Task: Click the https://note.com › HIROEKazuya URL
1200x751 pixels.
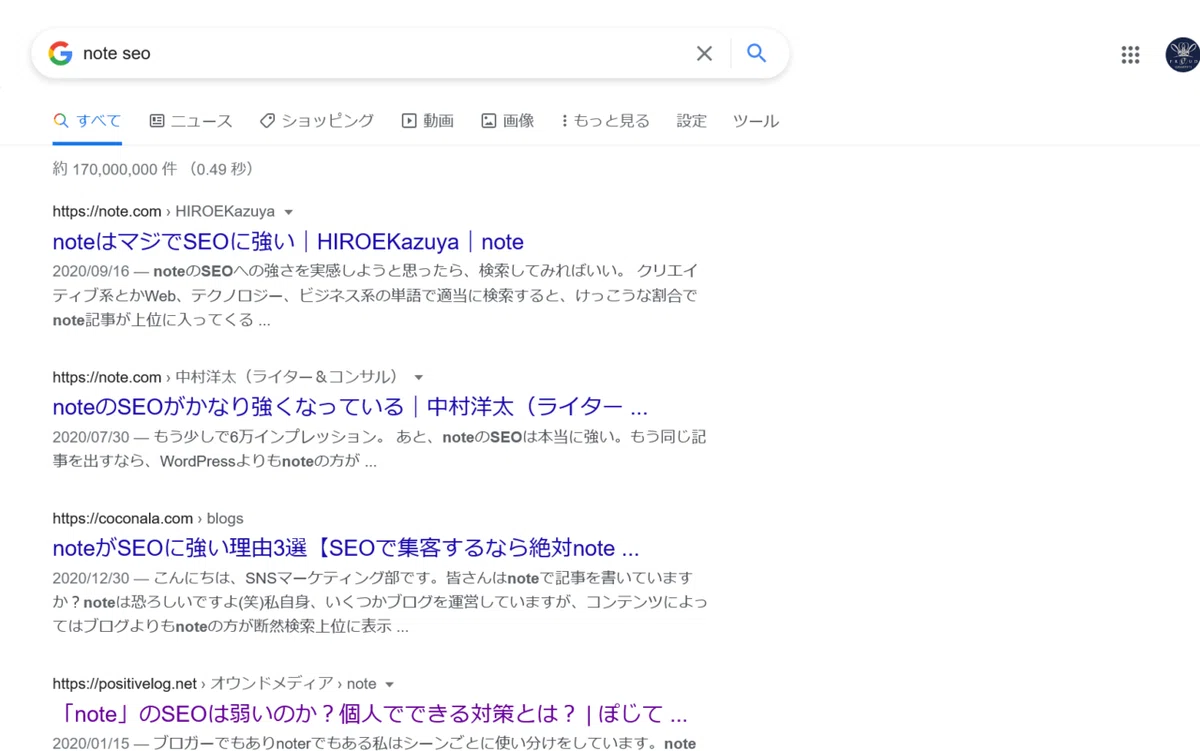Action: pos(164,212)
